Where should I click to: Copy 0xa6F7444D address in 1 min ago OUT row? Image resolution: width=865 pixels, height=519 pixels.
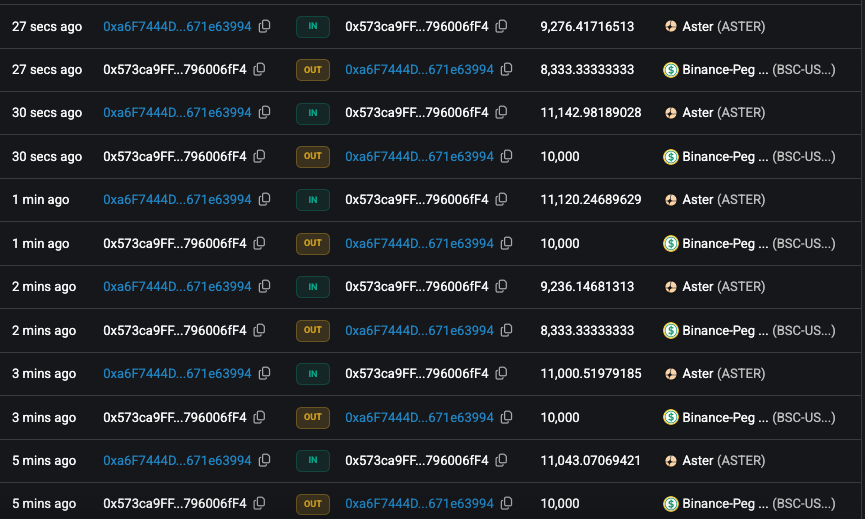tap(506, 243)
